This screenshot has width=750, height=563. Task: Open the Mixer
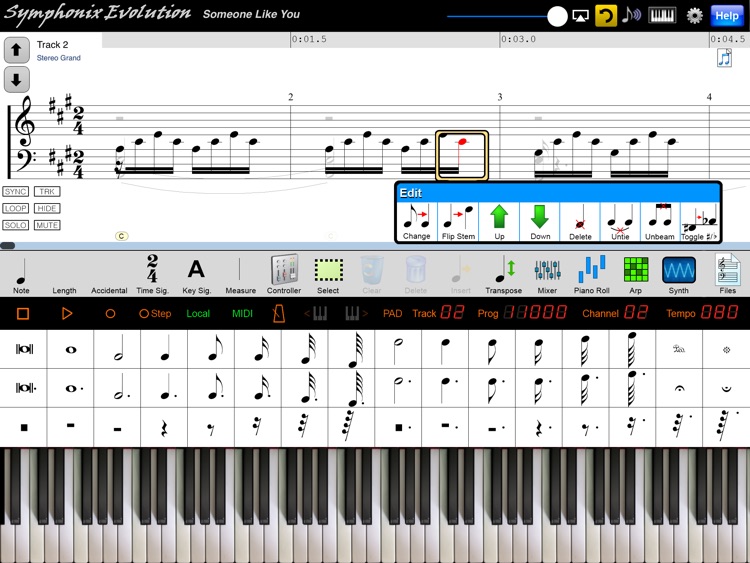point(547,275)
